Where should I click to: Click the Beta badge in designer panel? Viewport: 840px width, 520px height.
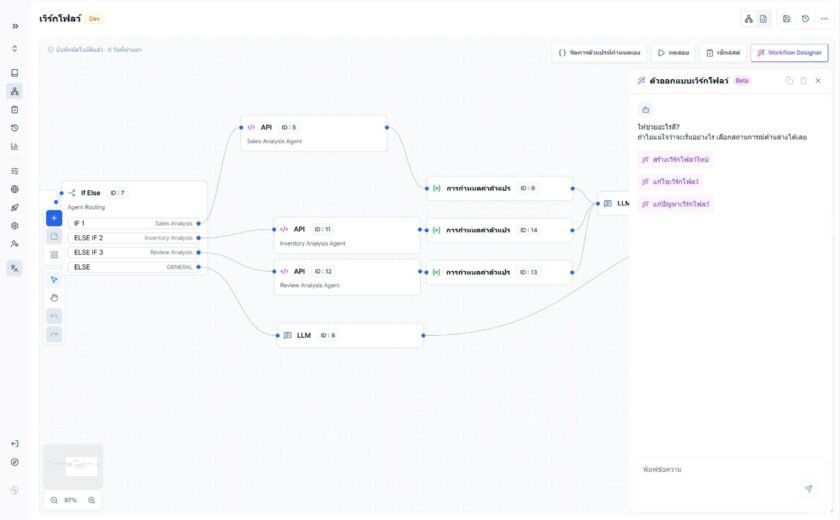coord(742,81)
